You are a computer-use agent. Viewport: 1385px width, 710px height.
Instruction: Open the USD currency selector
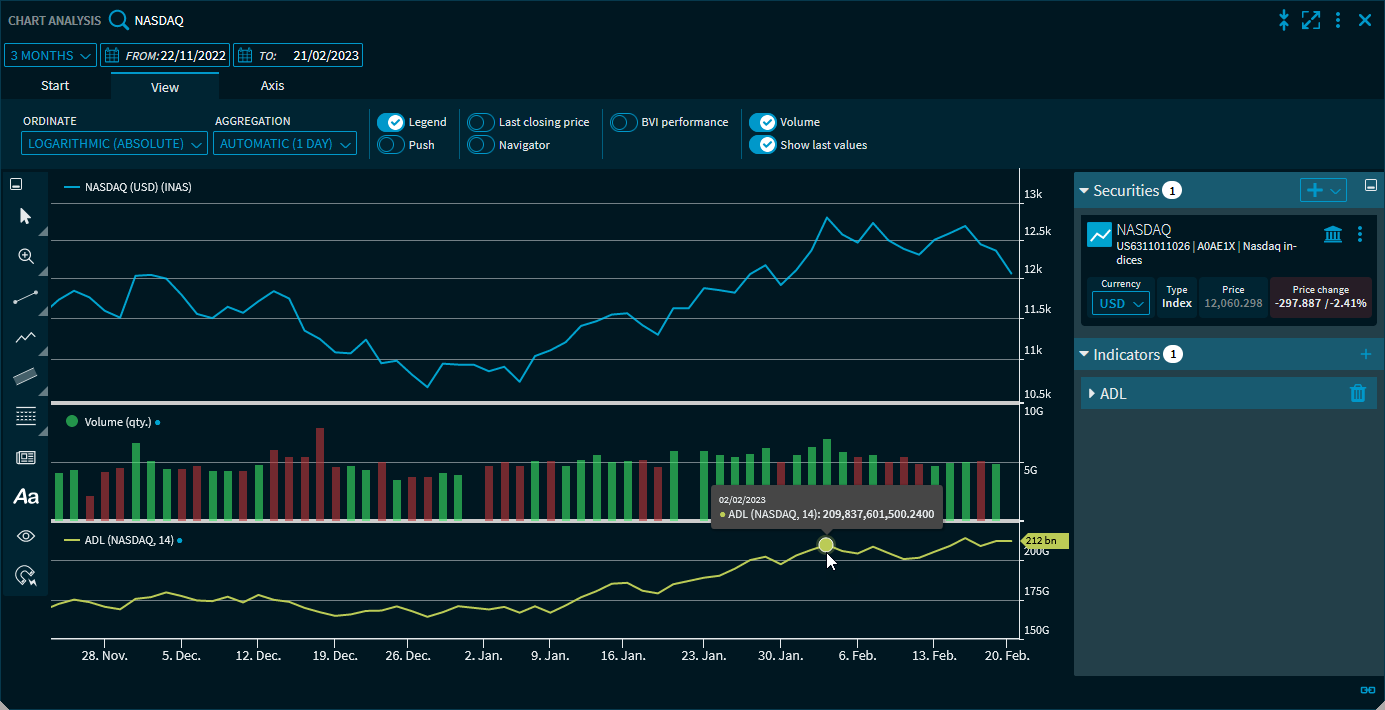(1120, 304)
